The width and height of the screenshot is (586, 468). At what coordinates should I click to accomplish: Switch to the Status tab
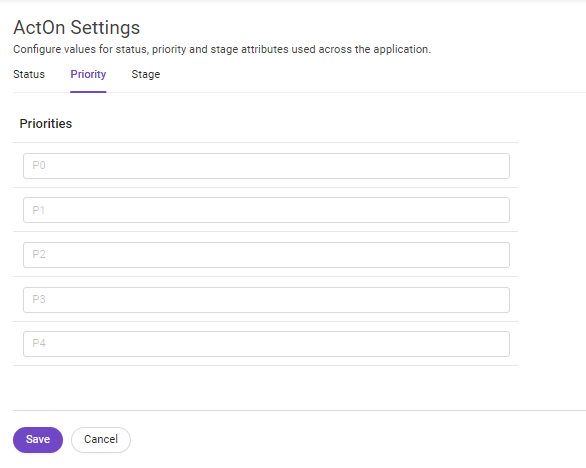point(29,74)
